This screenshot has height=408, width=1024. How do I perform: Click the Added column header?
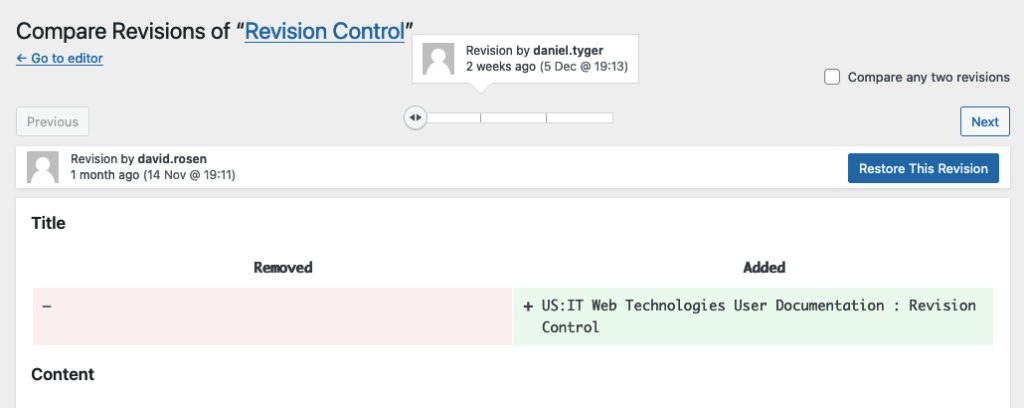click(x=764, y=267)
